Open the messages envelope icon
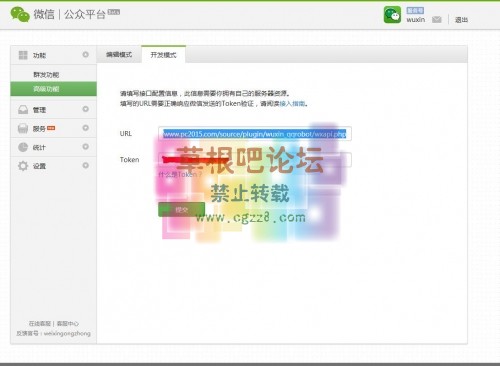Viewport: 500px width, 366px height. (x=437, y=20)
